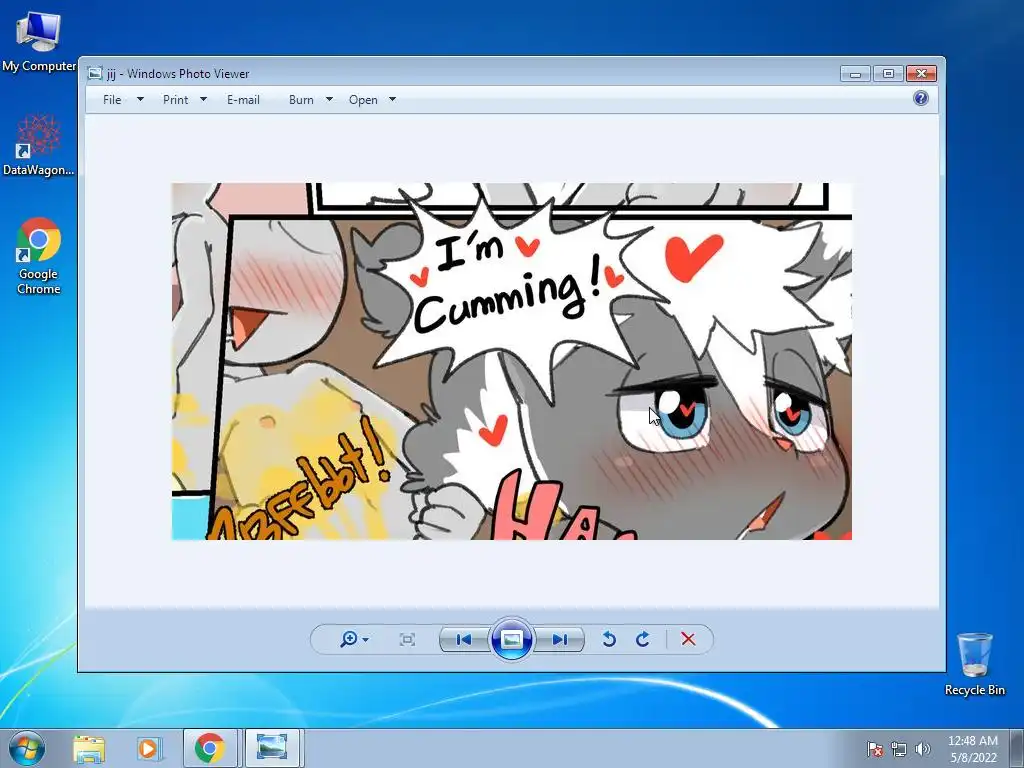
Task: Click E-mail in the toolbar
Action: tap(243, 100)
